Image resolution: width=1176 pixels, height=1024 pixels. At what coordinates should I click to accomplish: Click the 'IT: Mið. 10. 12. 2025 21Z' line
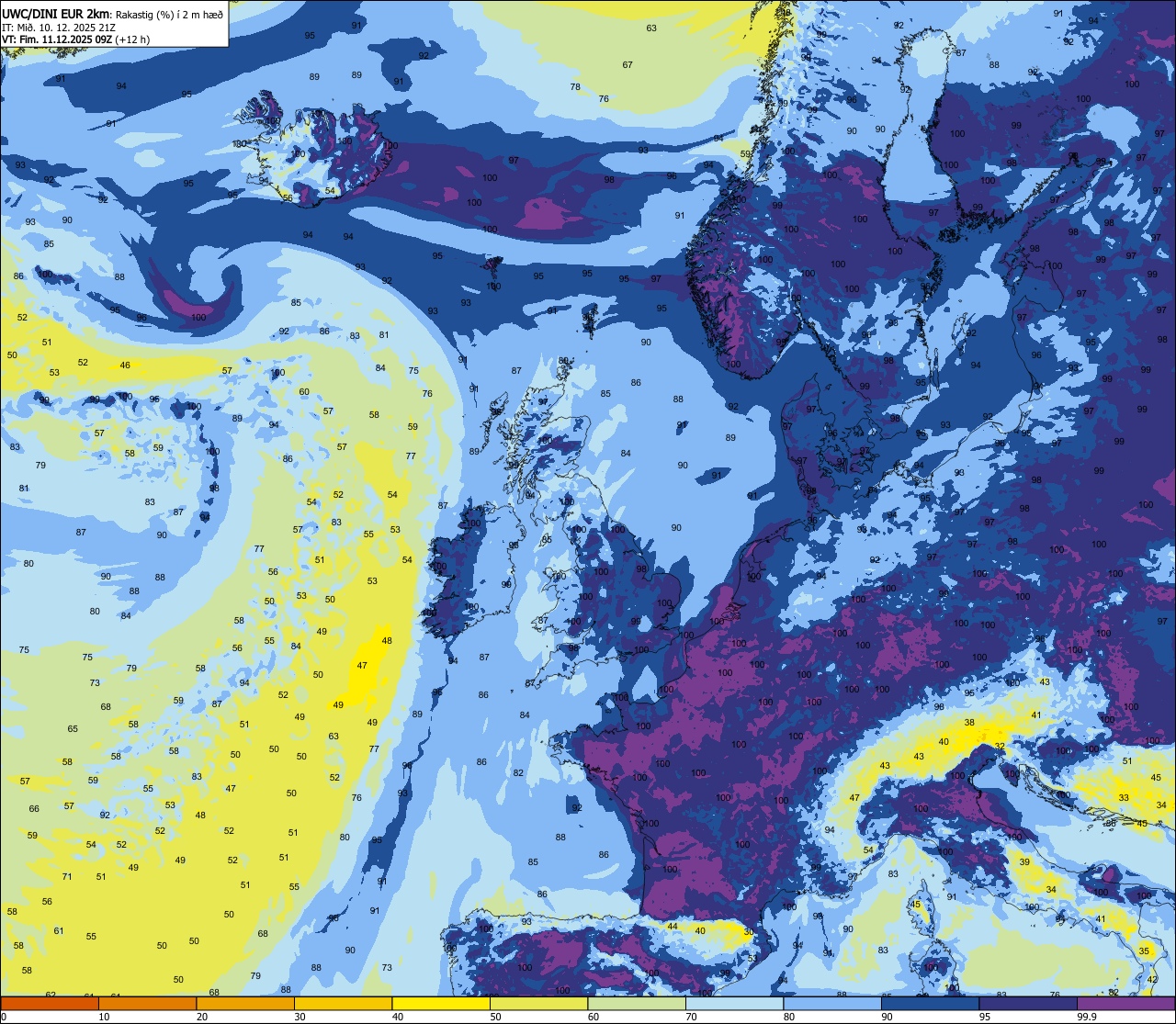coord(58,27)
